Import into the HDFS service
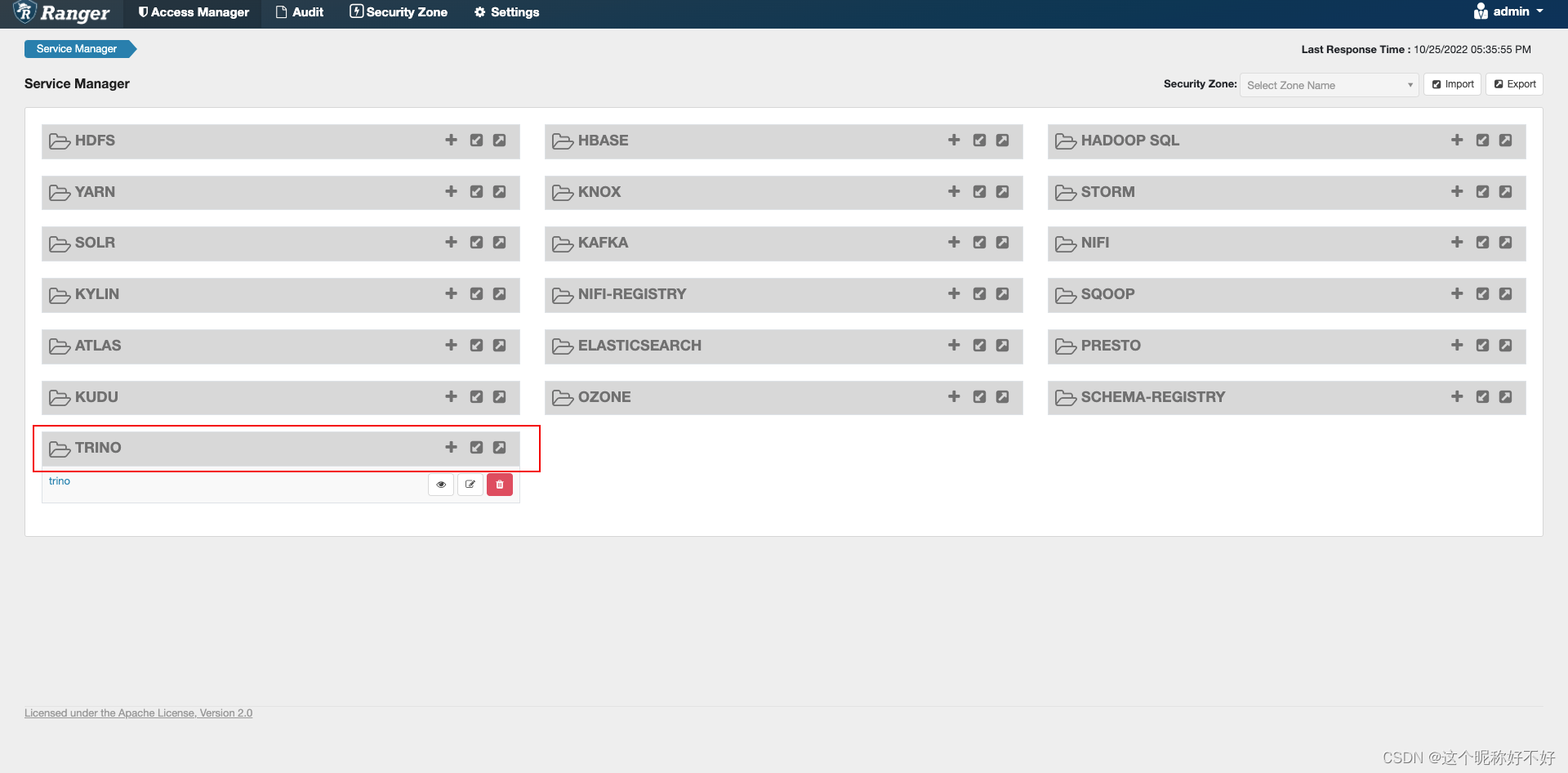Image resolution: width=1568 pixels, height=773 pixels. (x=476, y=140)
